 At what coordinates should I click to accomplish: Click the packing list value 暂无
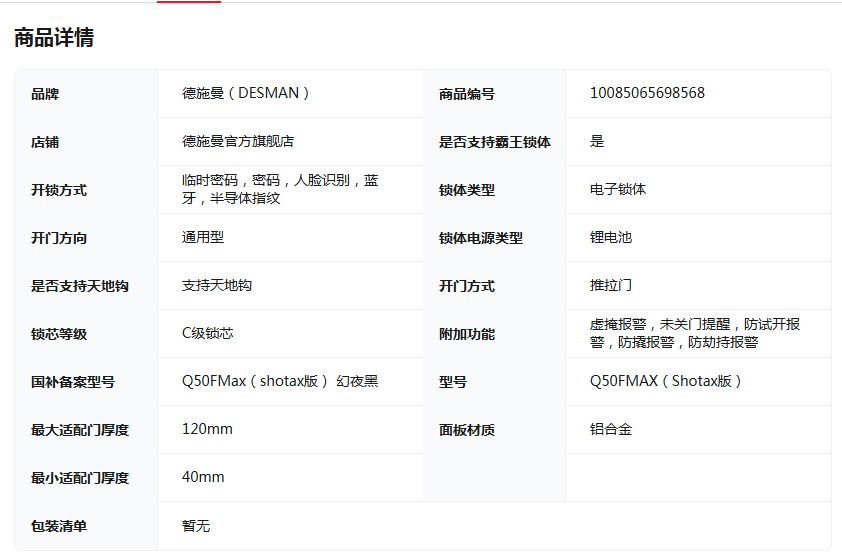[196, 526]
